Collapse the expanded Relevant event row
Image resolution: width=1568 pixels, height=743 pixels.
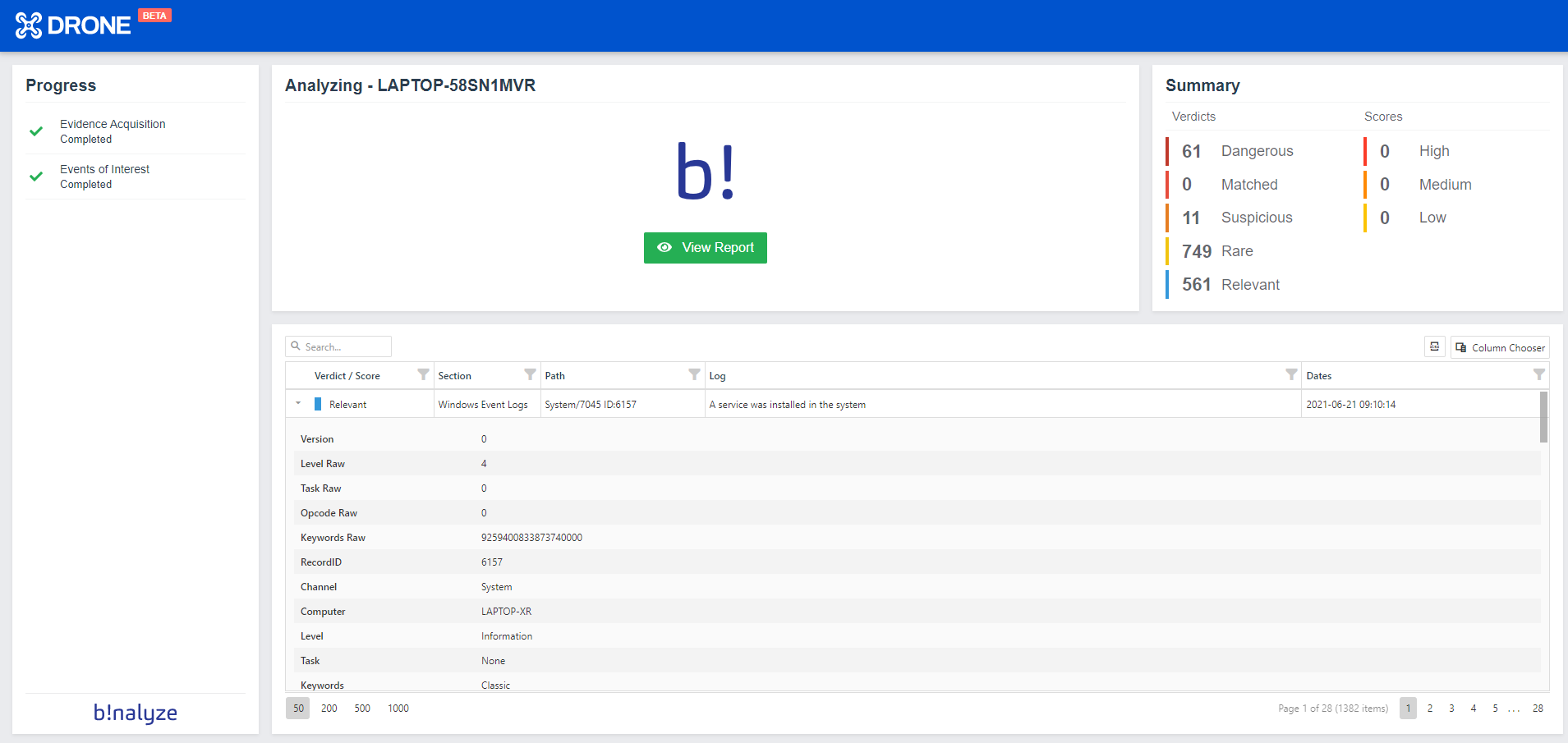pos(298,404)
